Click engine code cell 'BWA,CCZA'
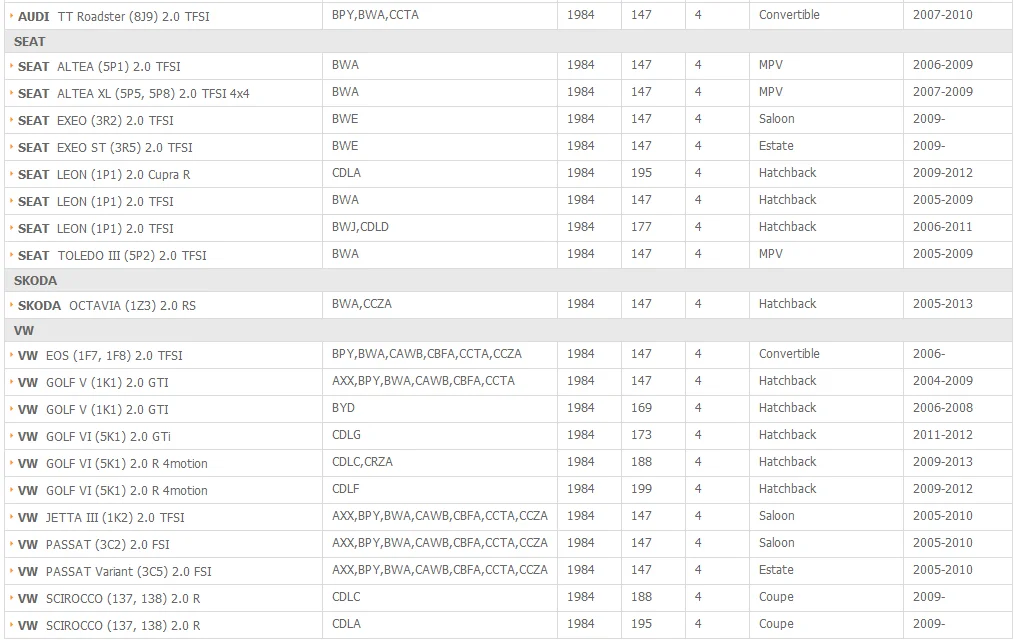 (361, 304)
